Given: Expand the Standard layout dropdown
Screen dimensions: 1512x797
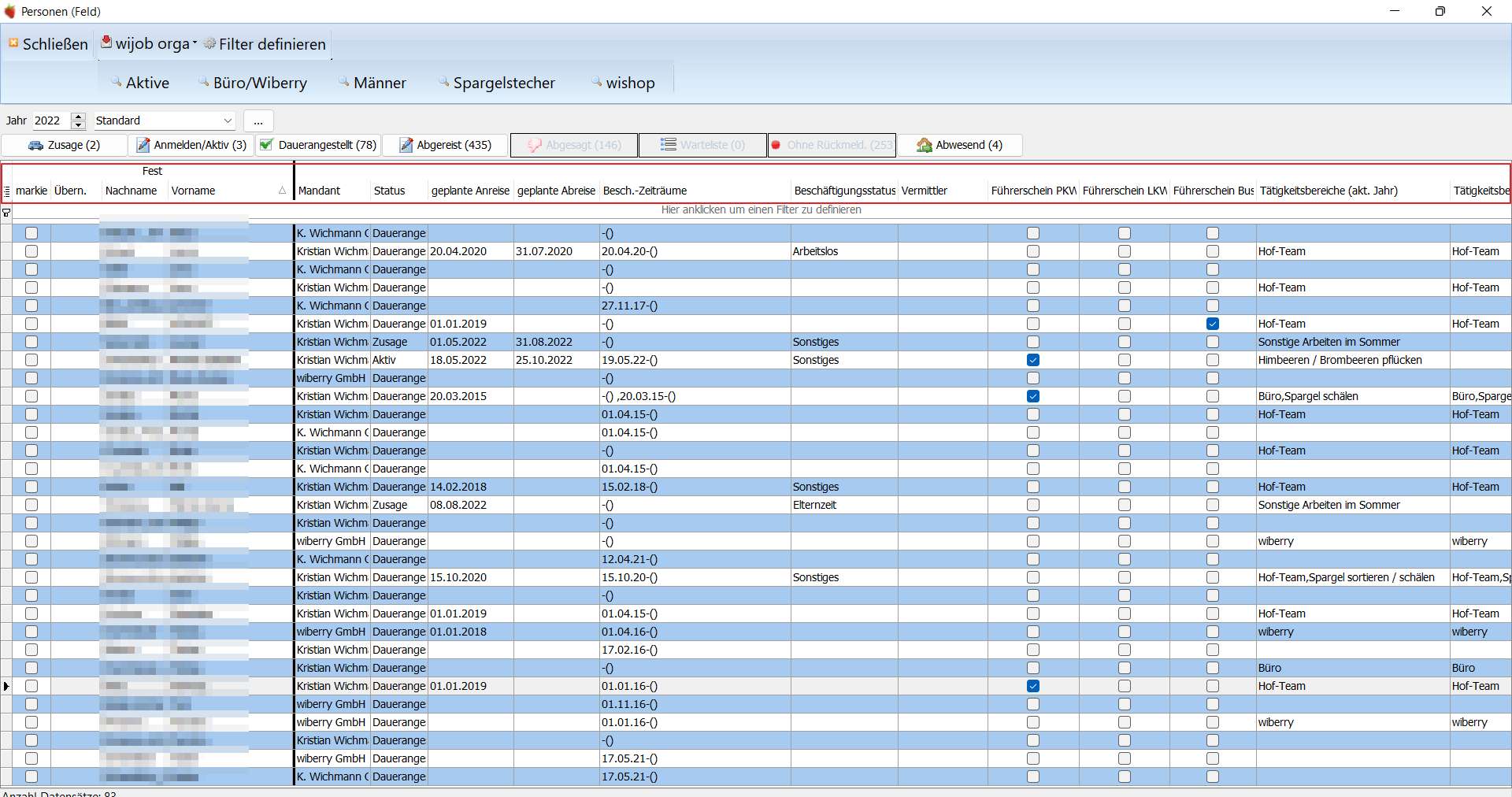Looking at the screenshot, I should coord(228,120).
